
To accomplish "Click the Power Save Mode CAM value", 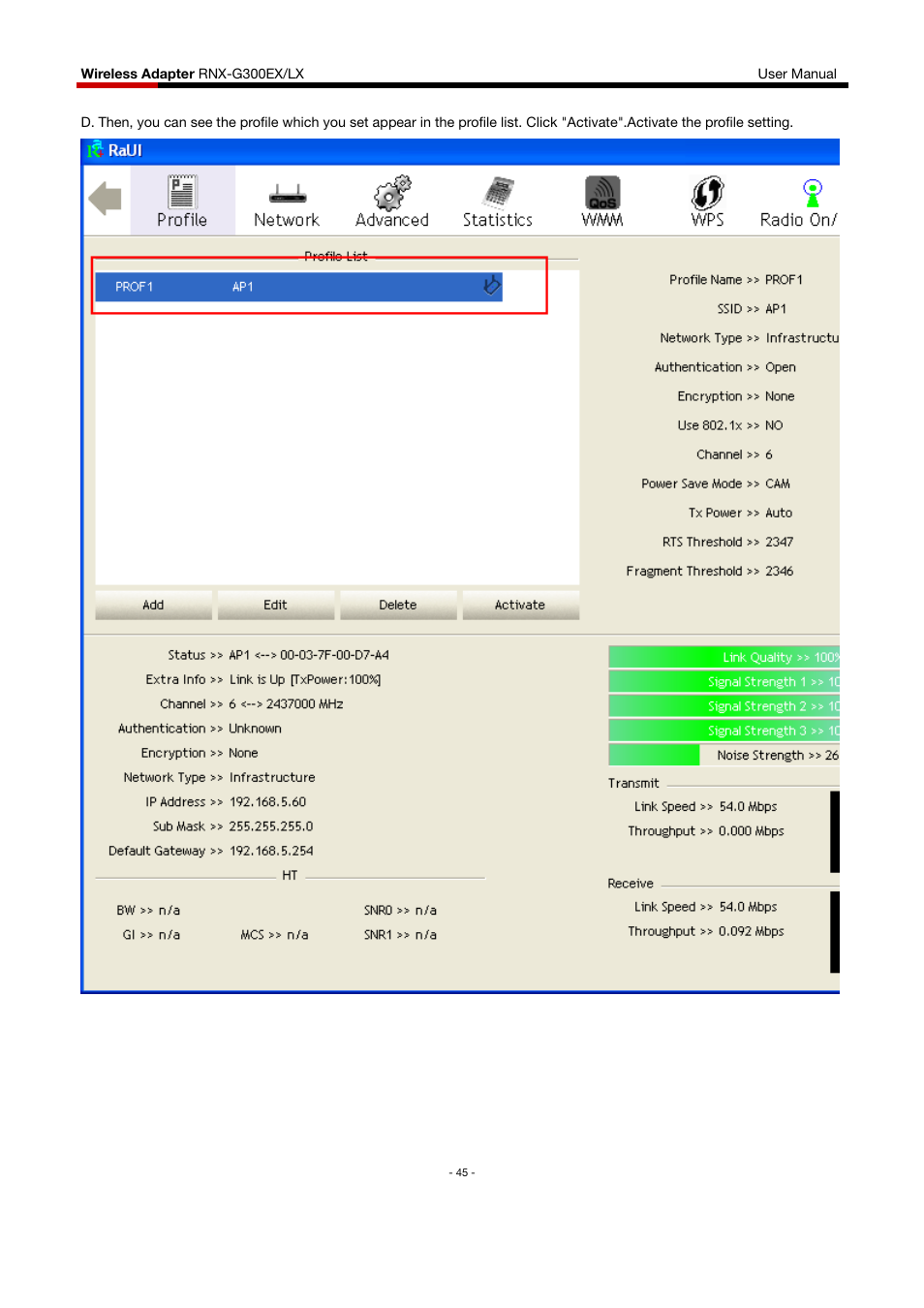I will tap(778, 483).
